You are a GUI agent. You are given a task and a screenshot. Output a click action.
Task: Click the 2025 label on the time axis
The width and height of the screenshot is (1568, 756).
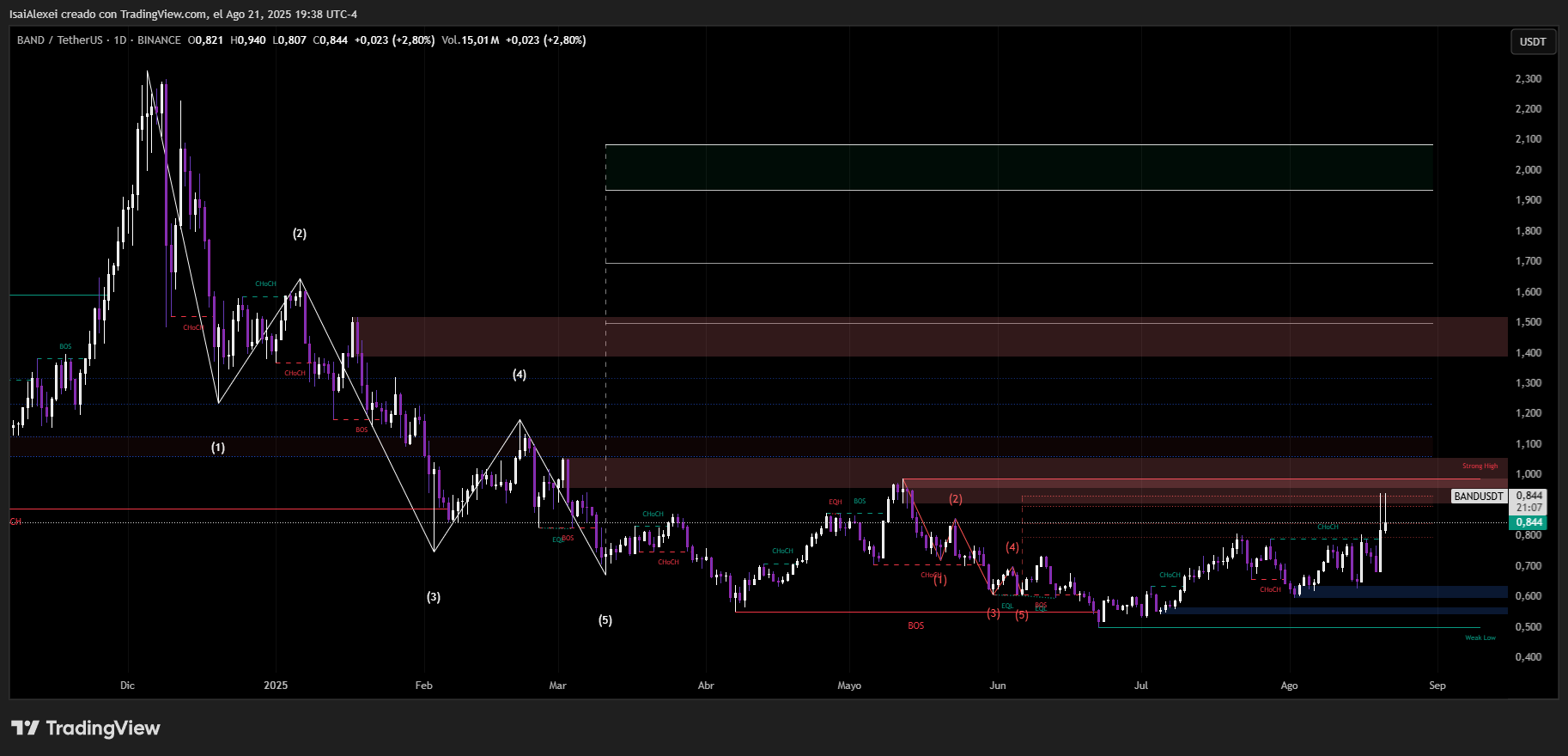[276, 686]
